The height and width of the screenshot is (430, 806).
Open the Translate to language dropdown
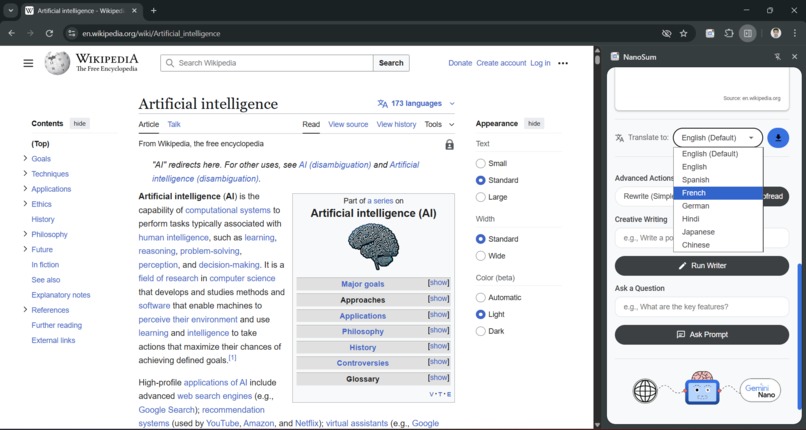718,138
